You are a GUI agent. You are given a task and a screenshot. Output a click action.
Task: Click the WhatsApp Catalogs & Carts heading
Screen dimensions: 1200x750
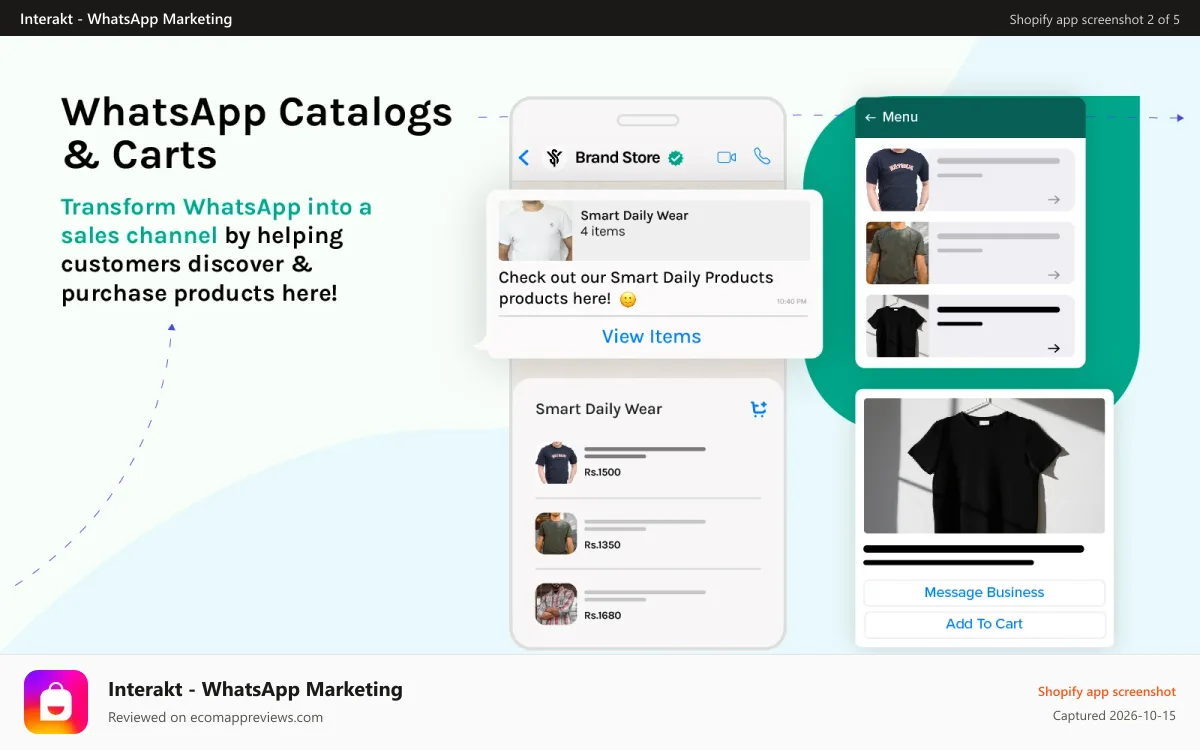click(x=257, y=133)
